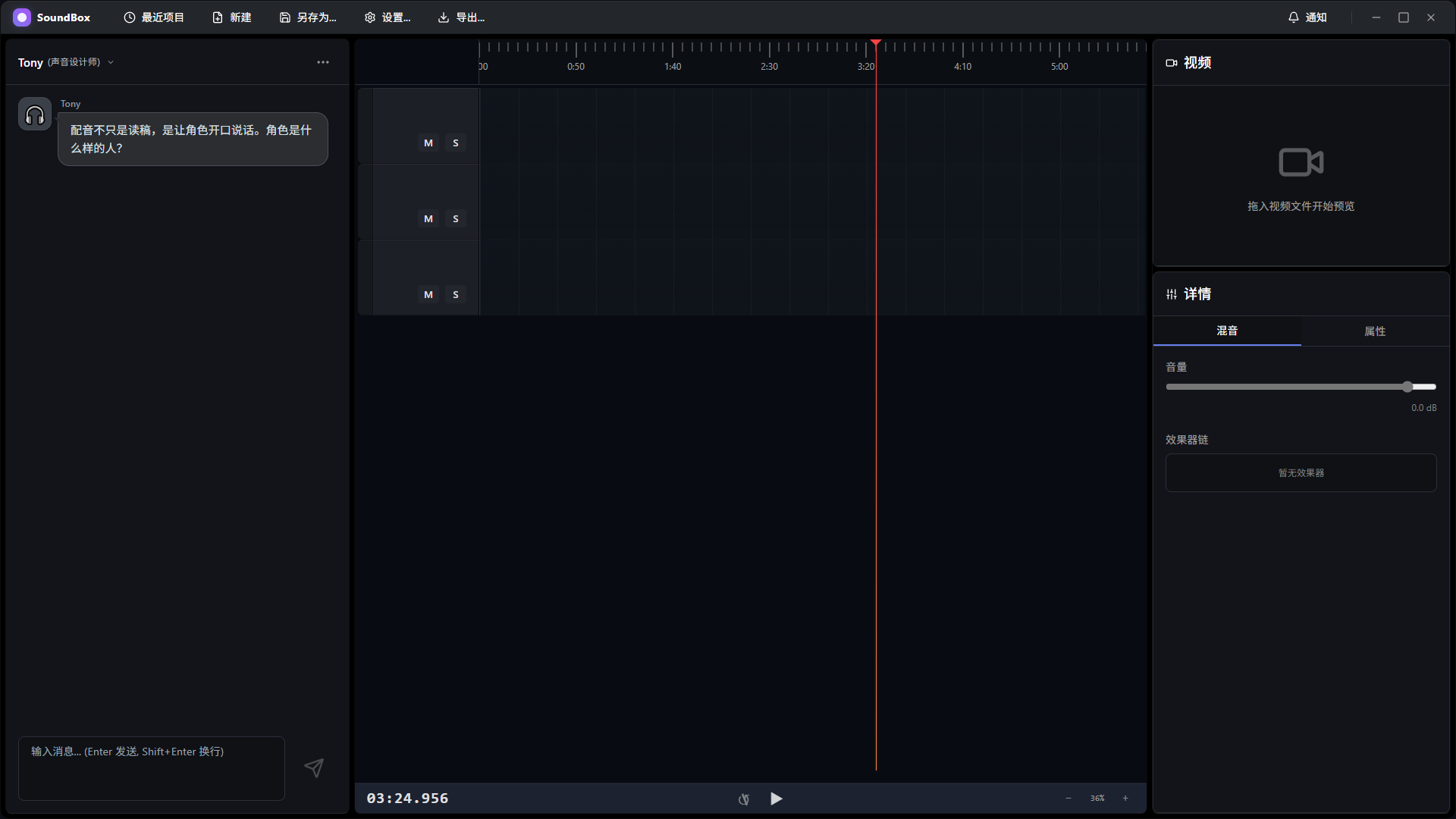Expand the Tony role dropdown chevron
The height and width of the screenshot is (819, 1456).
click(111, 62)
